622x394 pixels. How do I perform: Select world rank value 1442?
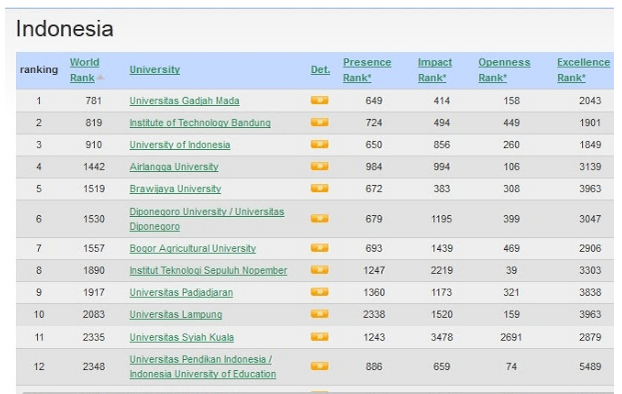tap(94, 167)
